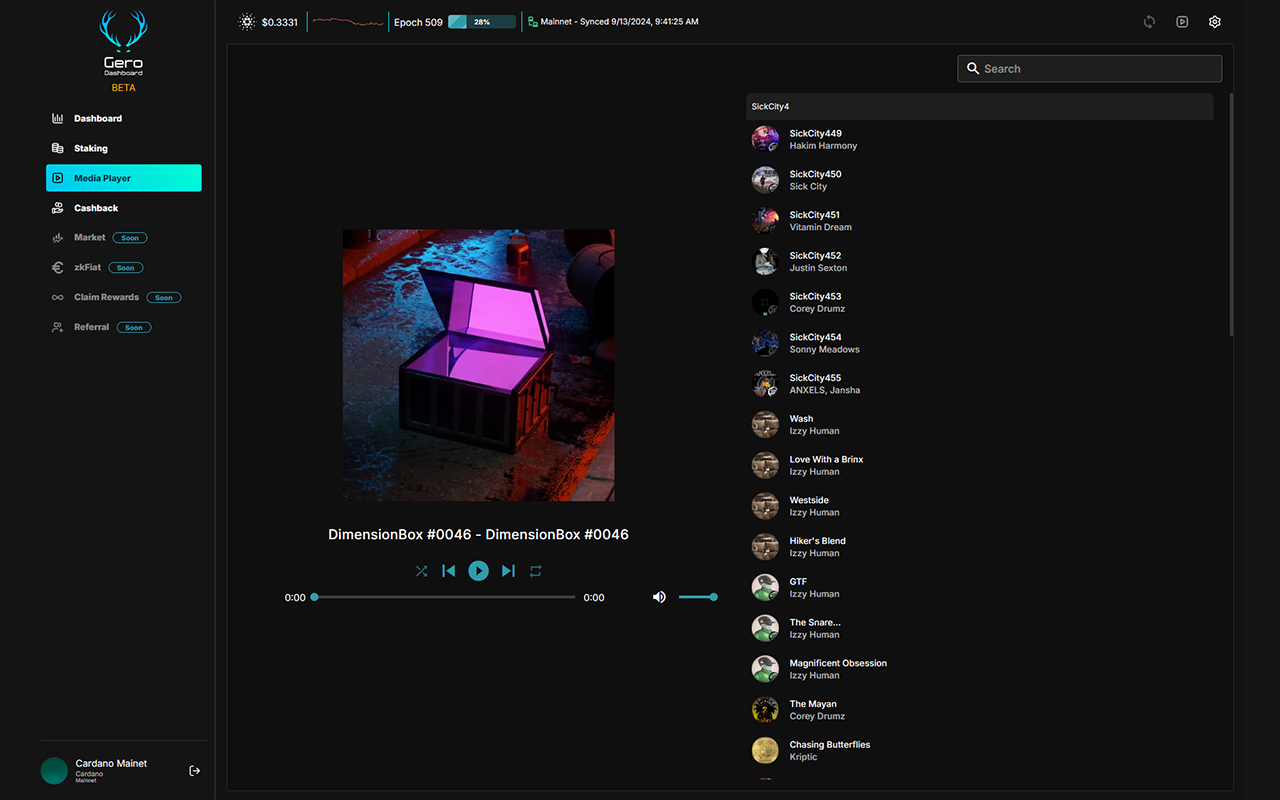Click the Cardano logo next to $0.3331 price

tap(247, 20)
